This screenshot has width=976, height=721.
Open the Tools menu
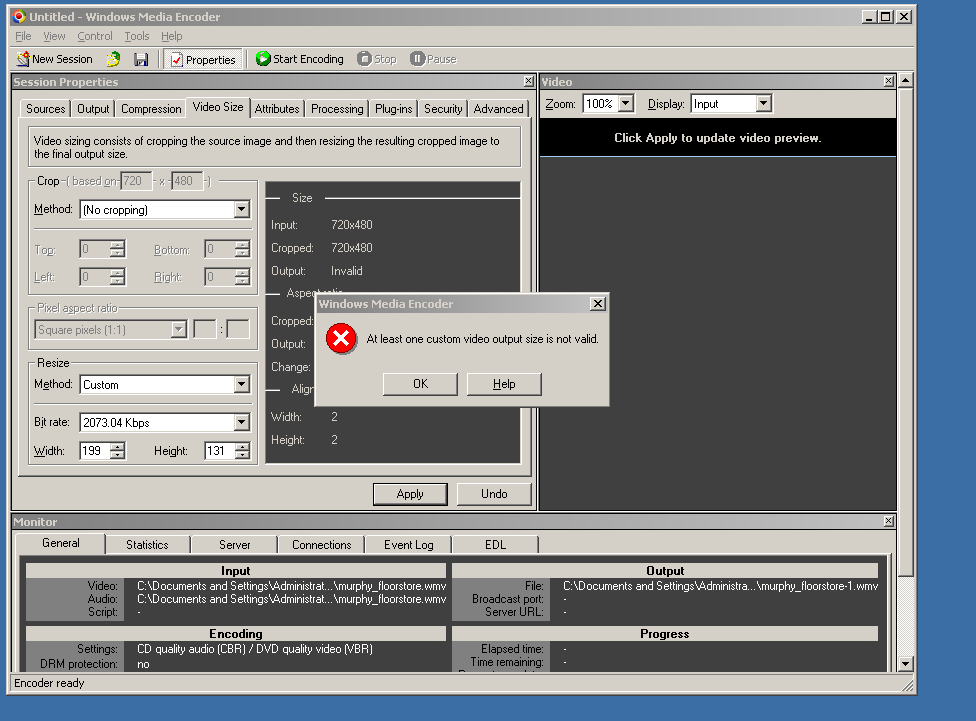click(137, 36)
